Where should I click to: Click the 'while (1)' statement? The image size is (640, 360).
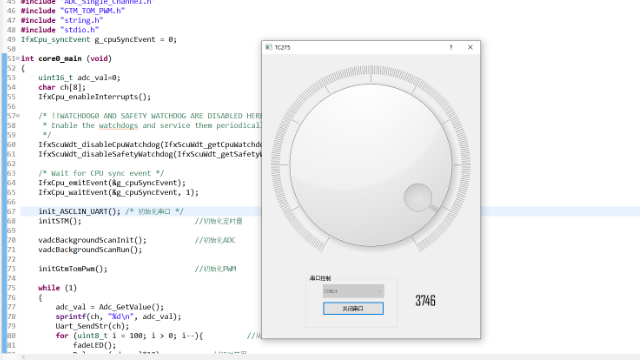pyautogui.click(x=58, y=288)
